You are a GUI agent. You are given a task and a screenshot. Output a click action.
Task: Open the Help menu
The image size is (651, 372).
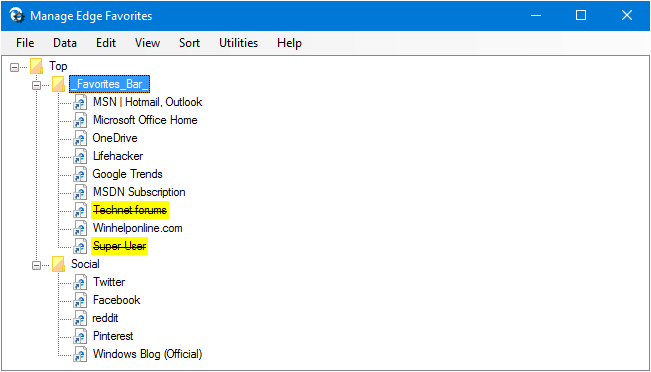(289, 43)
